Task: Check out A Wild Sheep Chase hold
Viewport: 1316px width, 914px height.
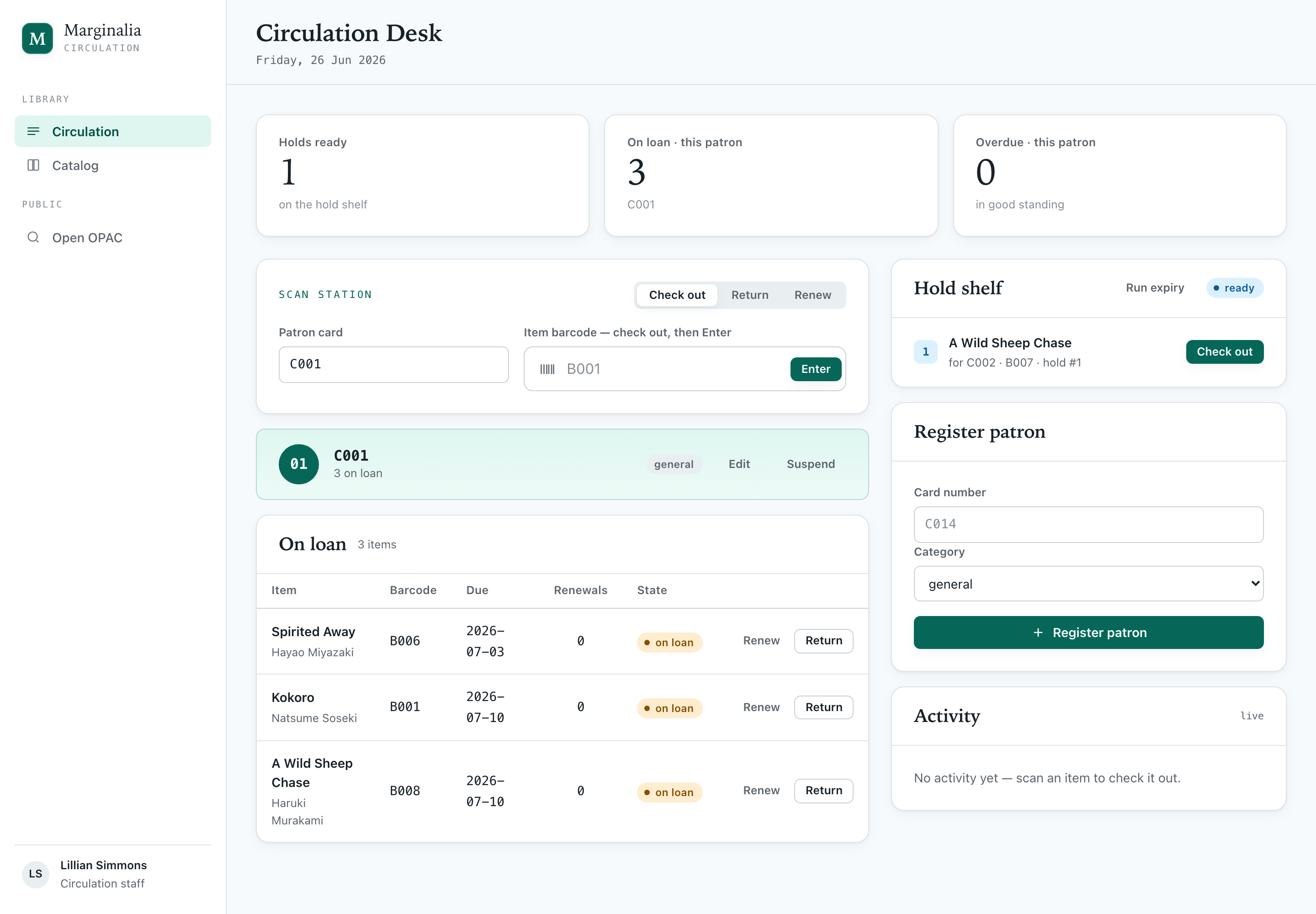Action: click(x=1224, y=351)
